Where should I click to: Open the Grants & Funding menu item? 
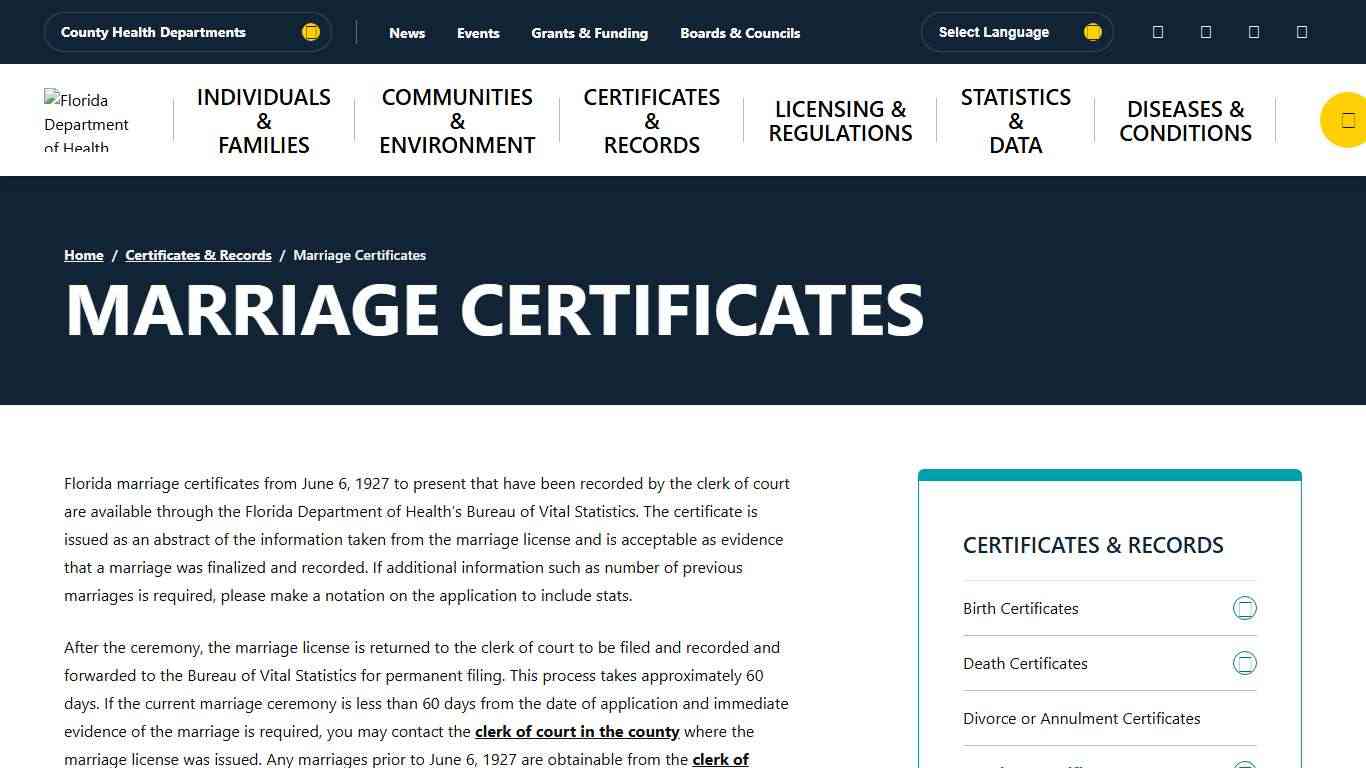tap(589, 32)
